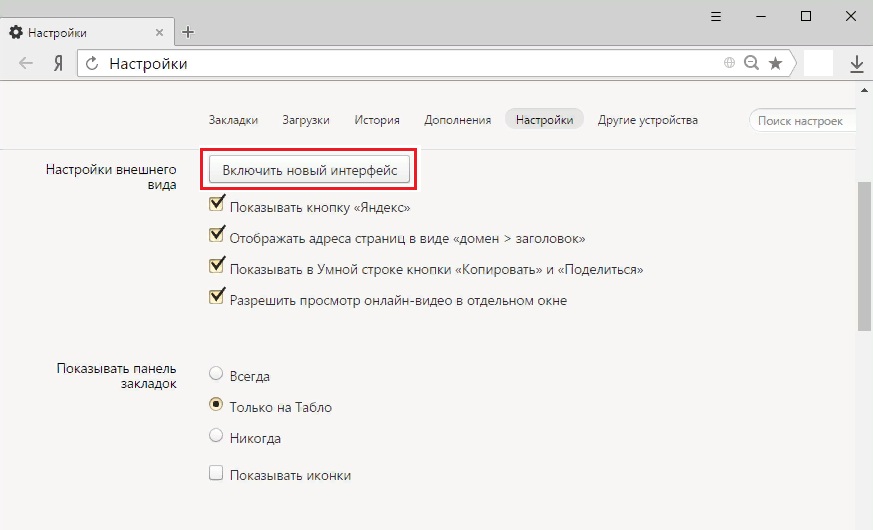The image size is (873, 530).
Task: Select the "Всегда" radio option
Action: 216,375
